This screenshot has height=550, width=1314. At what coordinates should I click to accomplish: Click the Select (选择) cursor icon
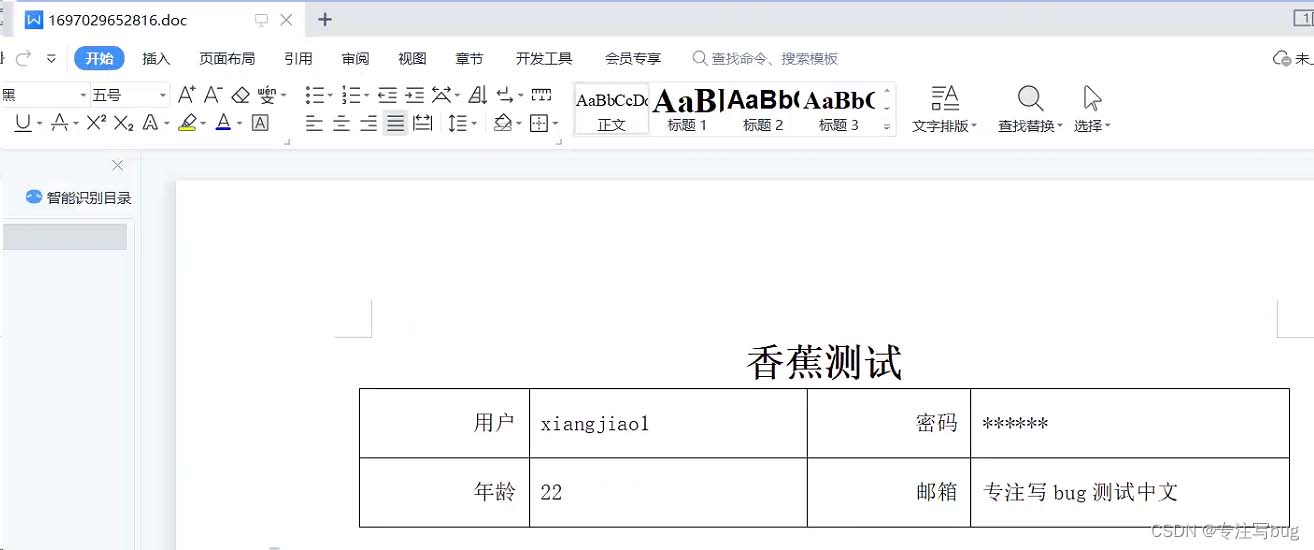point(1092,98)
